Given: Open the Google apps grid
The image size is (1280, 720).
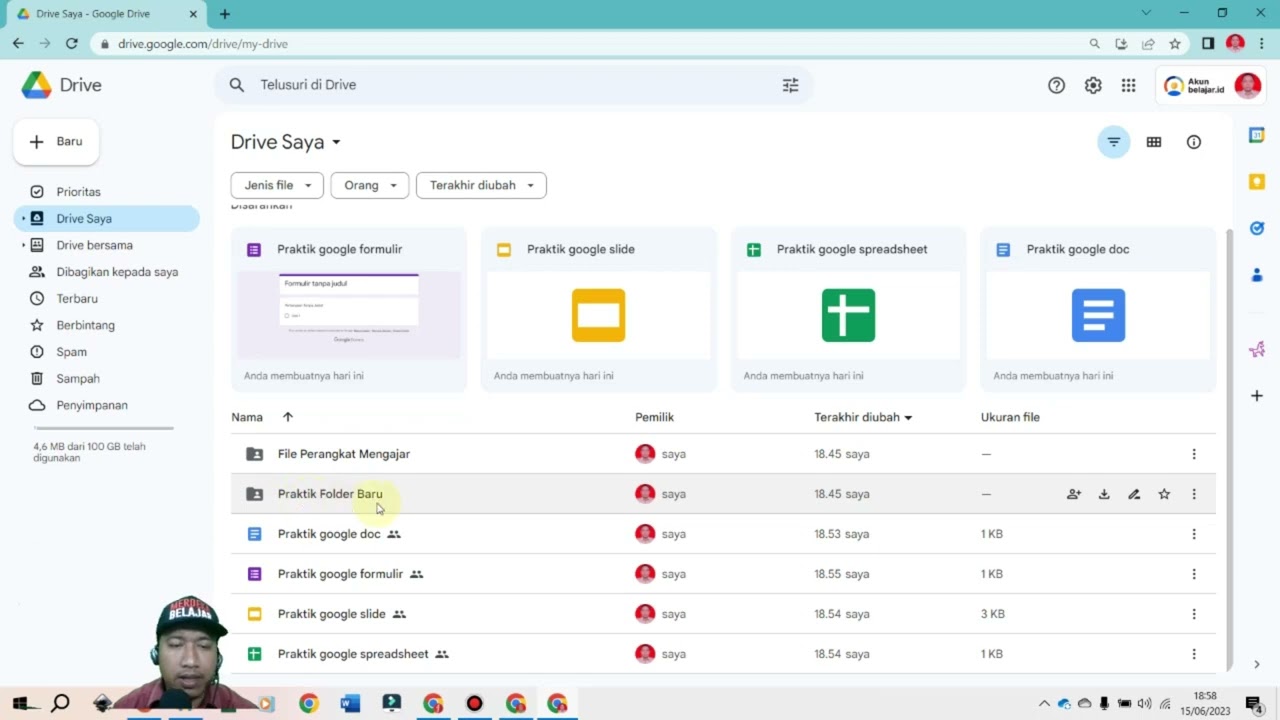Looking at the screenshot, I should point(1129,86).
